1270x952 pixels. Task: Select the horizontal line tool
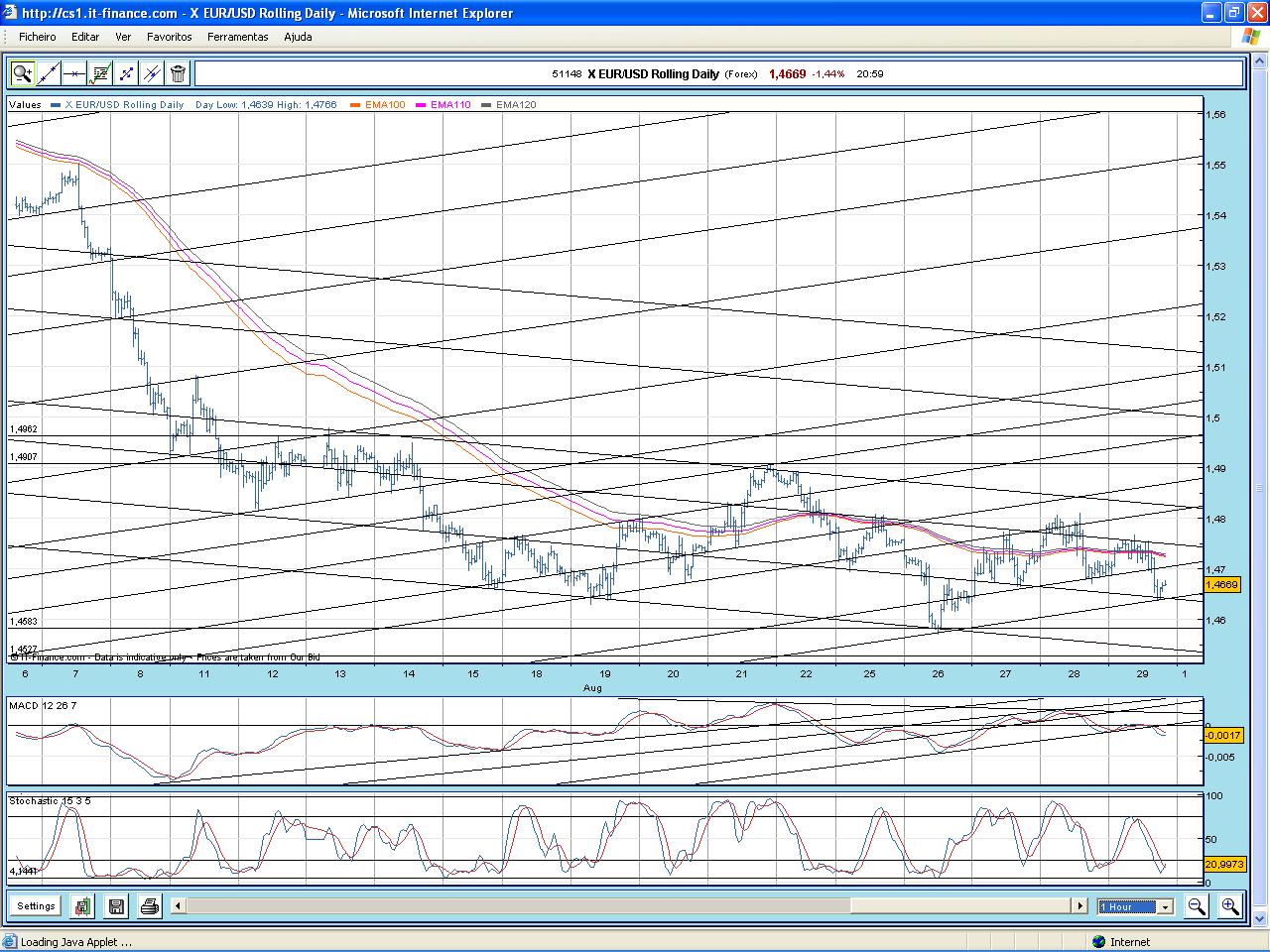(x=74, y=73)
